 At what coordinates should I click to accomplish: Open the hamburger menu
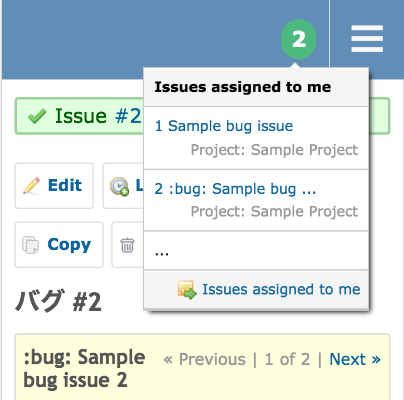pyautogui.click(x=367, y=39)
